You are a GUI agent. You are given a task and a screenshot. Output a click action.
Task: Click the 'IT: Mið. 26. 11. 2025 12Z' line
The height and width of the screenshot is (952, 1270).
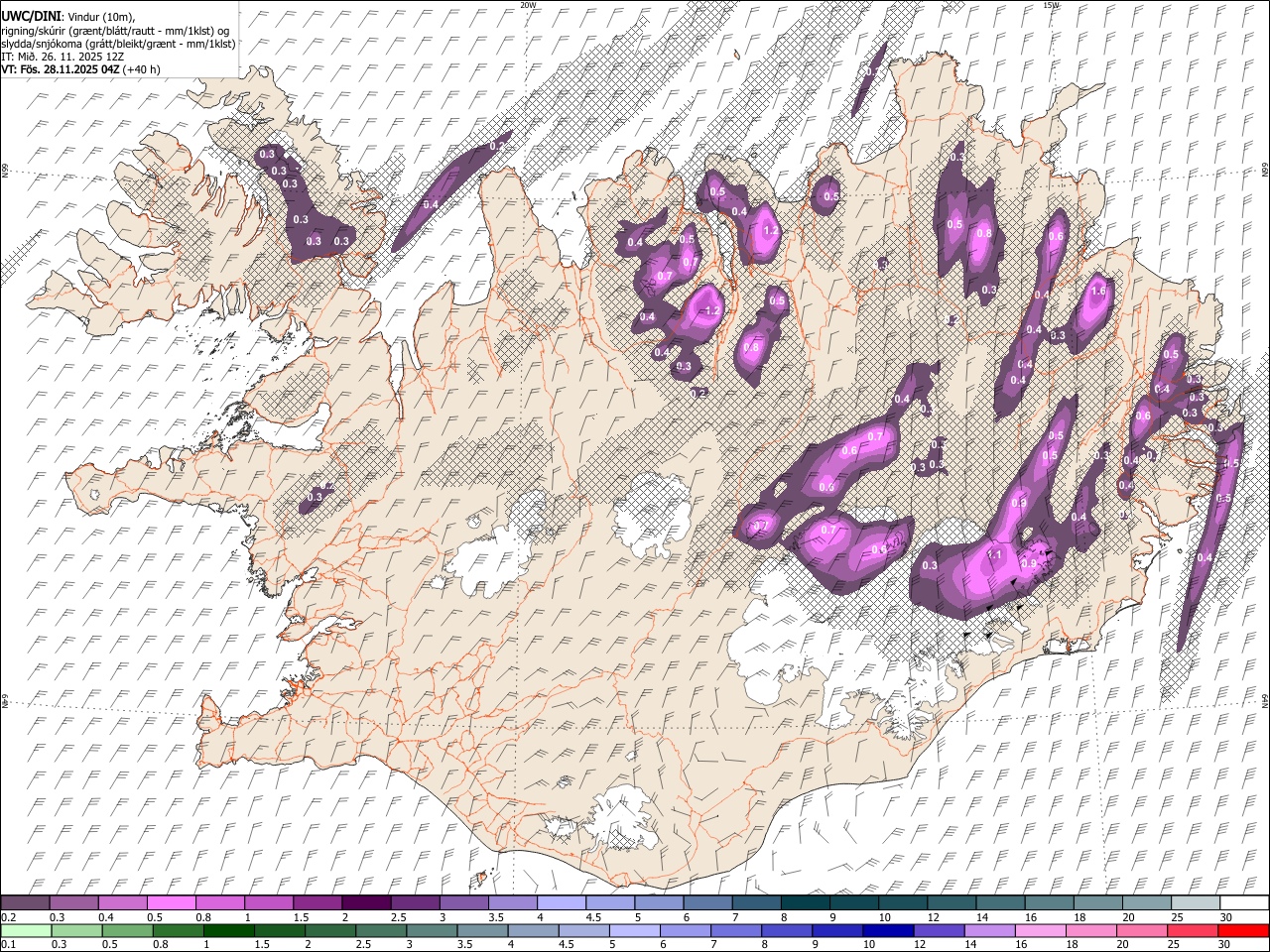tap(63, 57)
